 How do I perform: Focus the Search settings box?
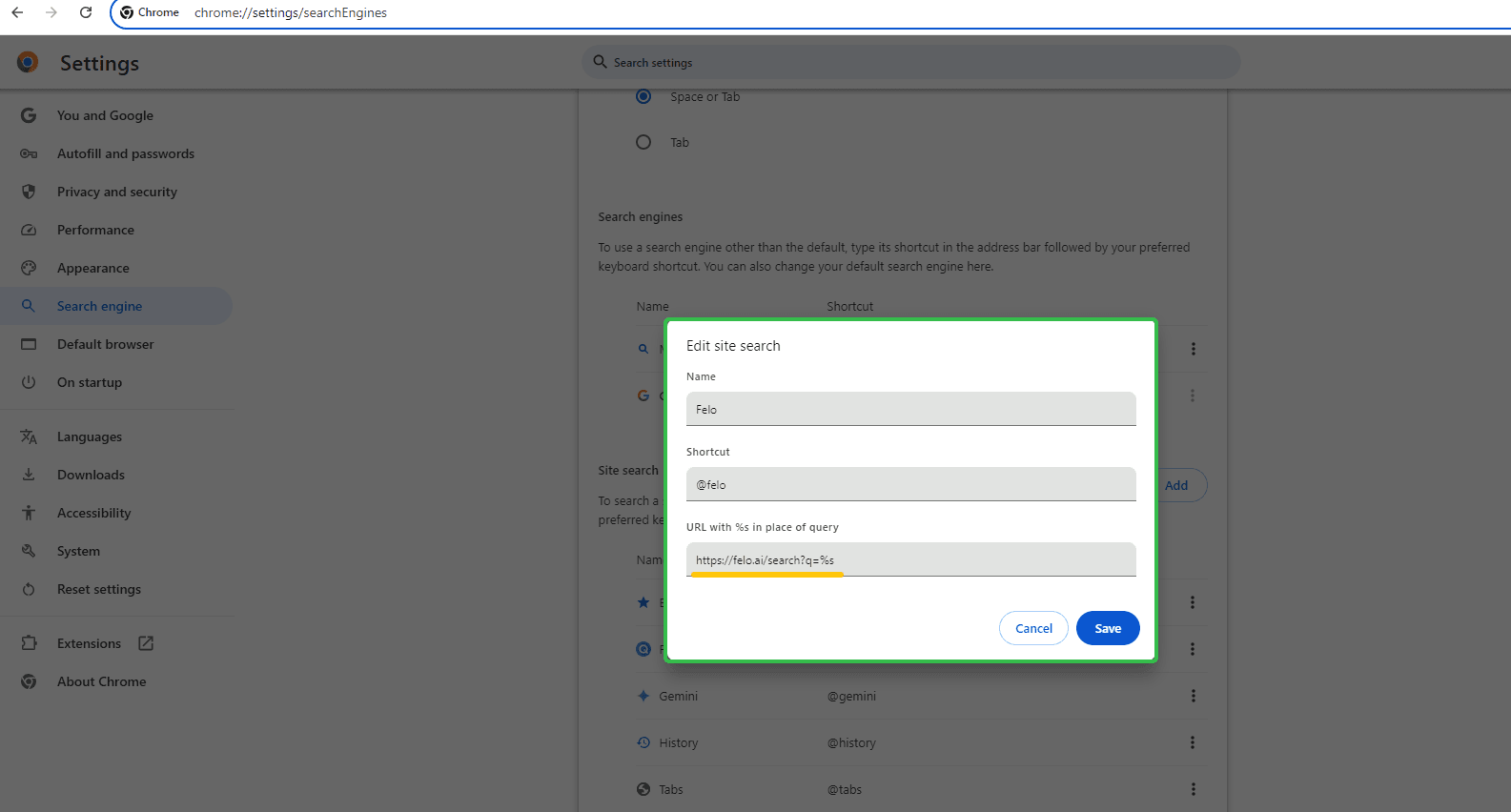click(911, 62)
